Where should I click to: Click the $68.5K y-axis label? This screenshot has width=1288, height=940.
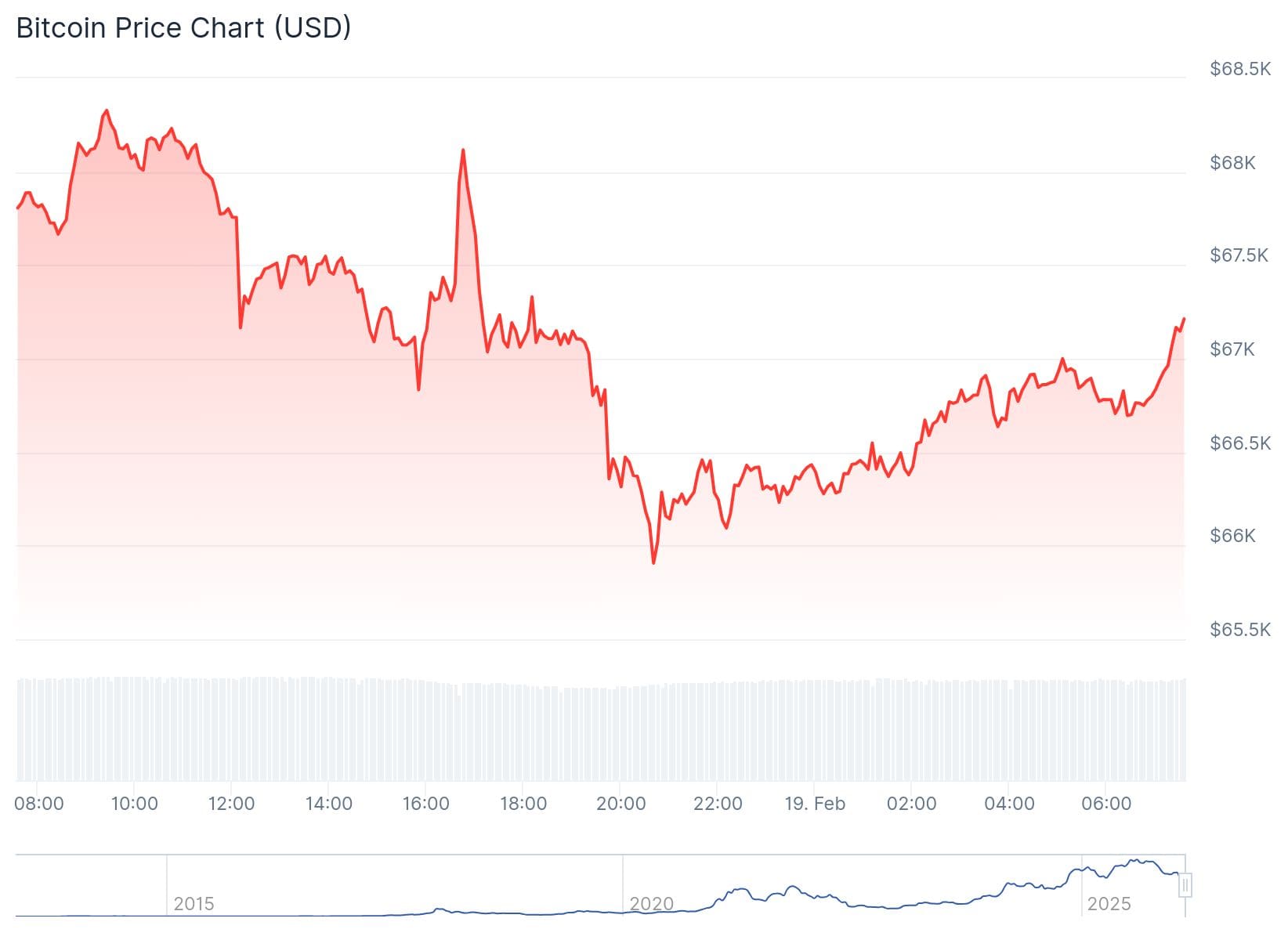[1239, 69]
